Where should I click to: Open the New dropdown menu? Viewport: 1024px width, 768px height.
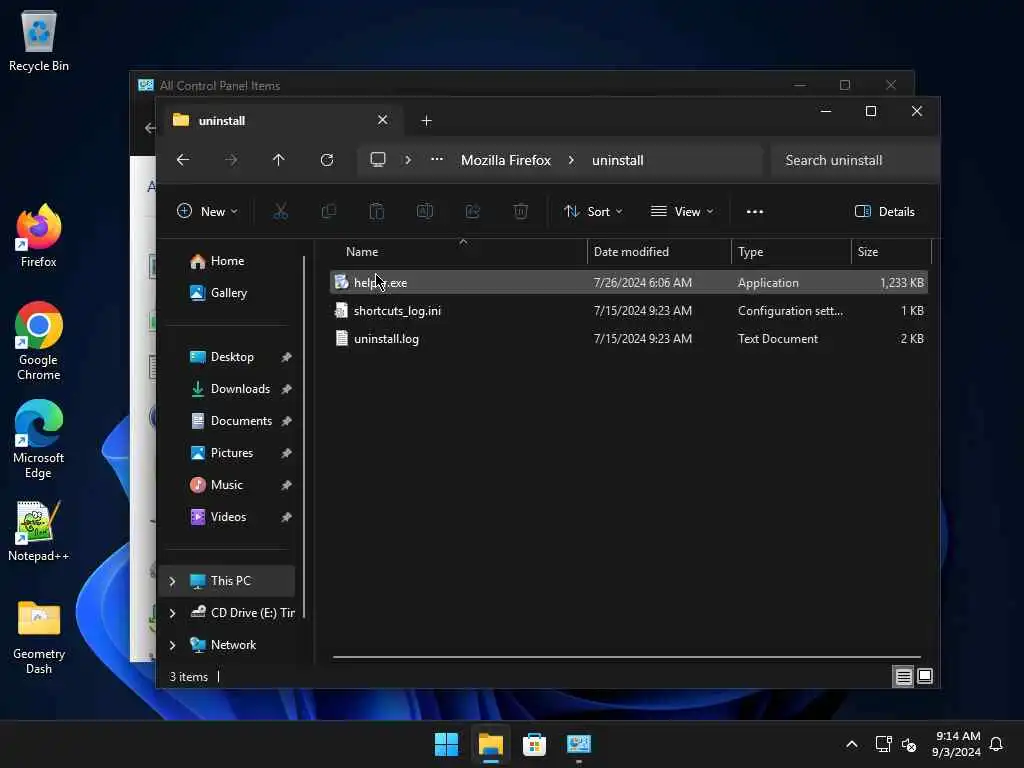coord(207,212)
